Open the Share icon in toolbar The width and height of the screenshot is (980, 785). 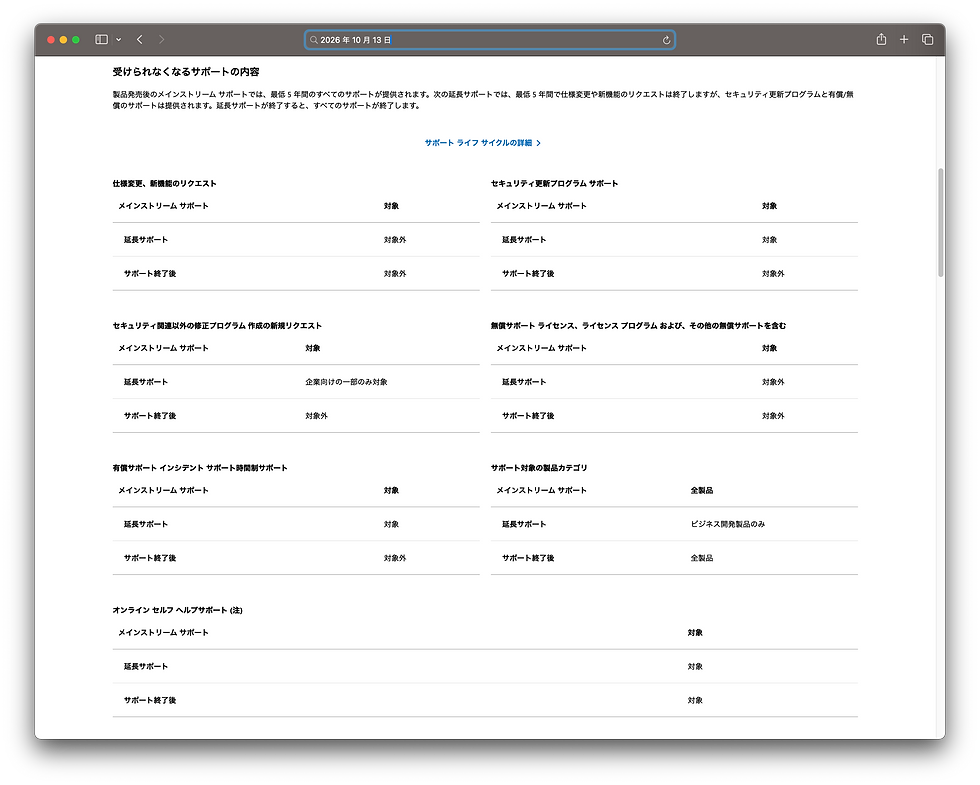pos(881,39)
